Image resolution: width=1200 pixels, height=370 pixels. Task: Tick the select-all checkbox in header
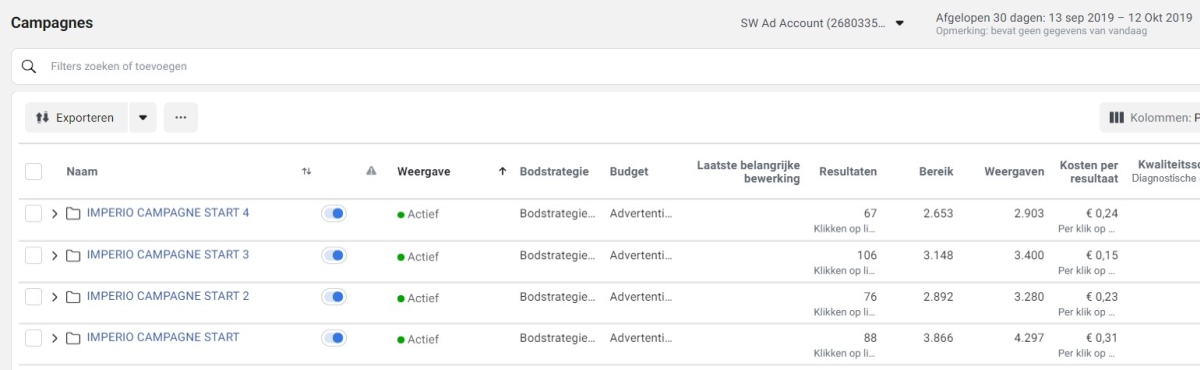coord(33,171)
